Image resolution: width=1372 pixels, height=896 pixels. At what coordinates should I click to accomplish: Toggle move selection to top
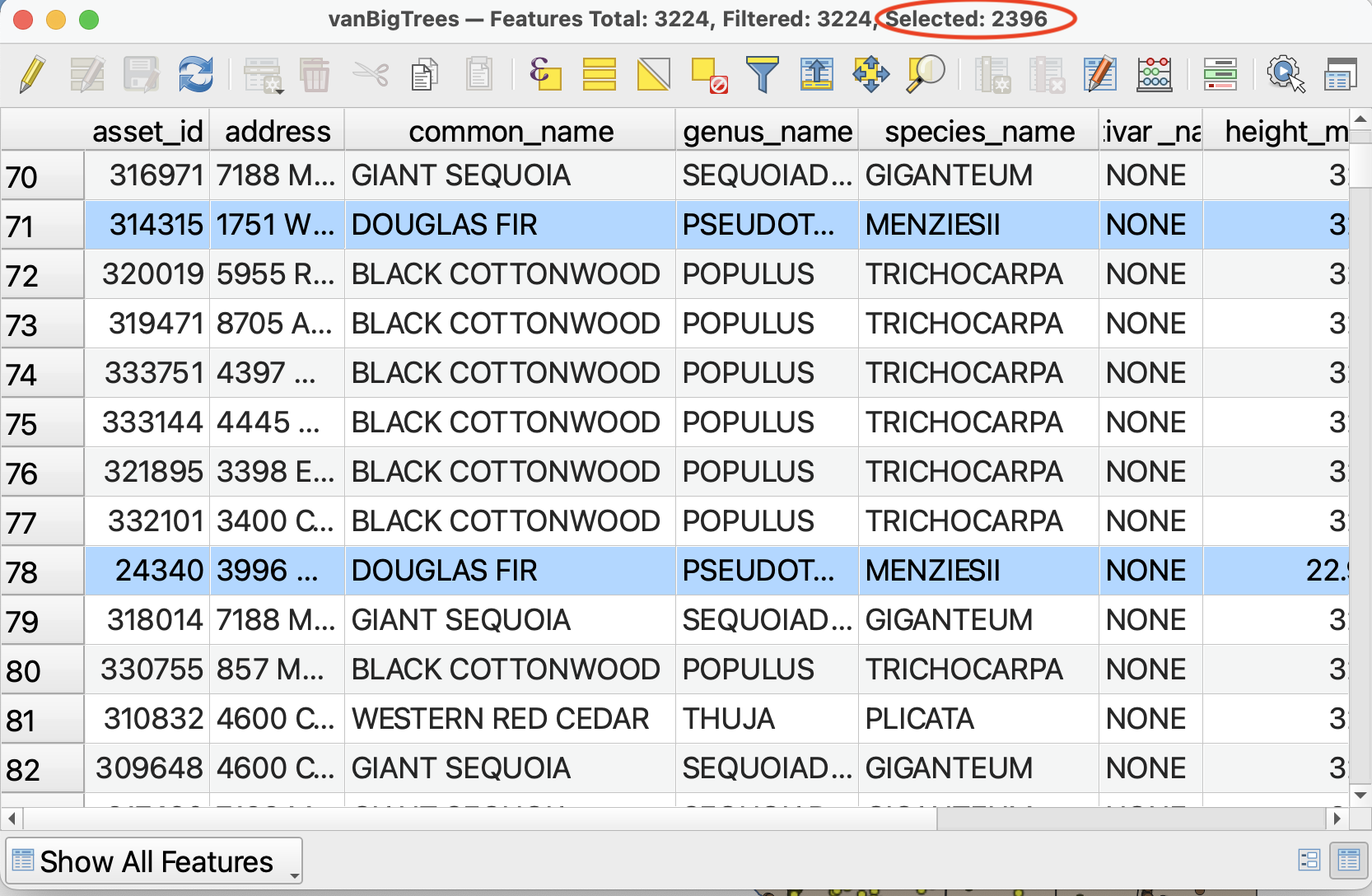[816, 74]
